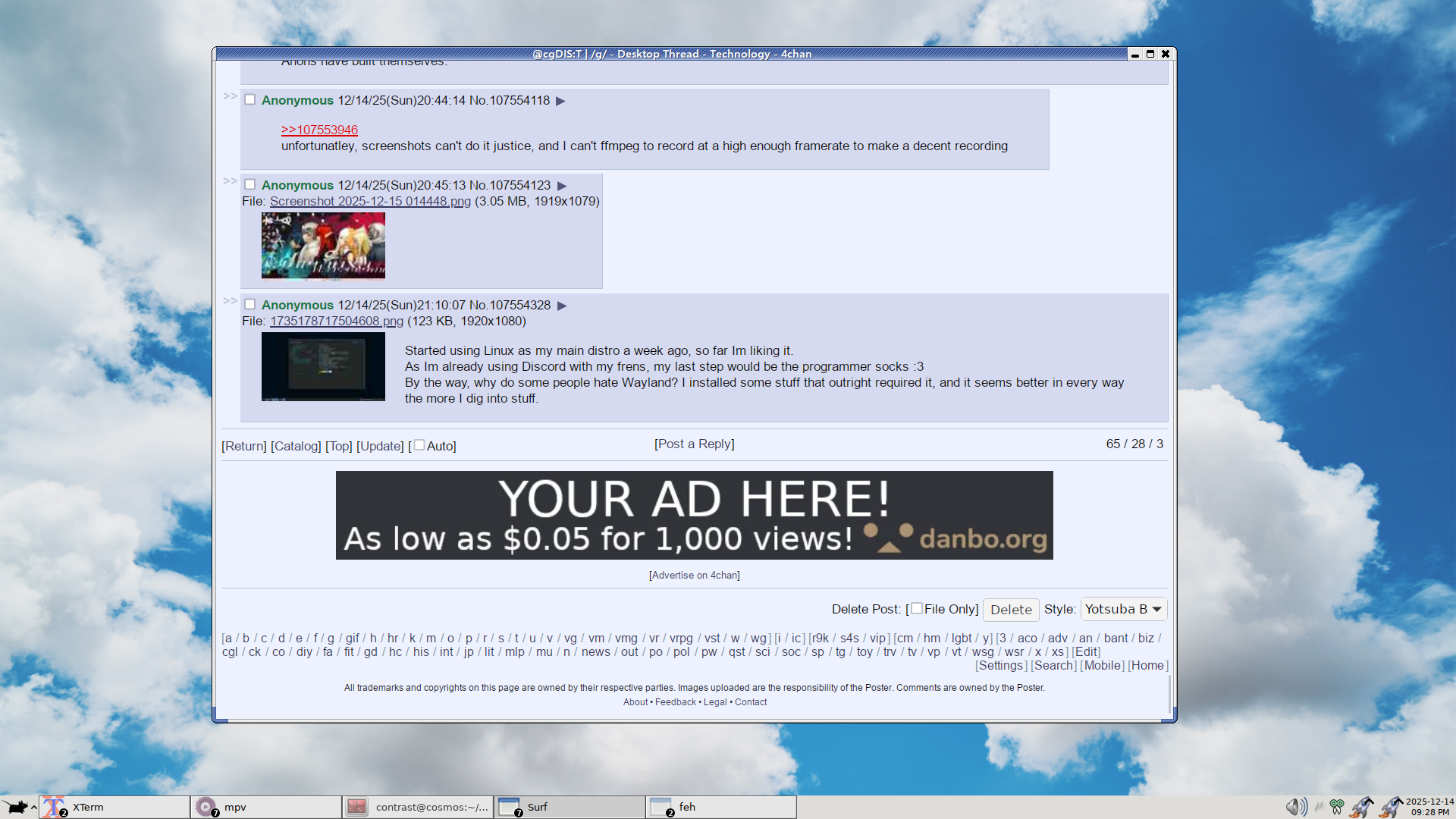Expand the post menu arrow for No.107554328

562,306
